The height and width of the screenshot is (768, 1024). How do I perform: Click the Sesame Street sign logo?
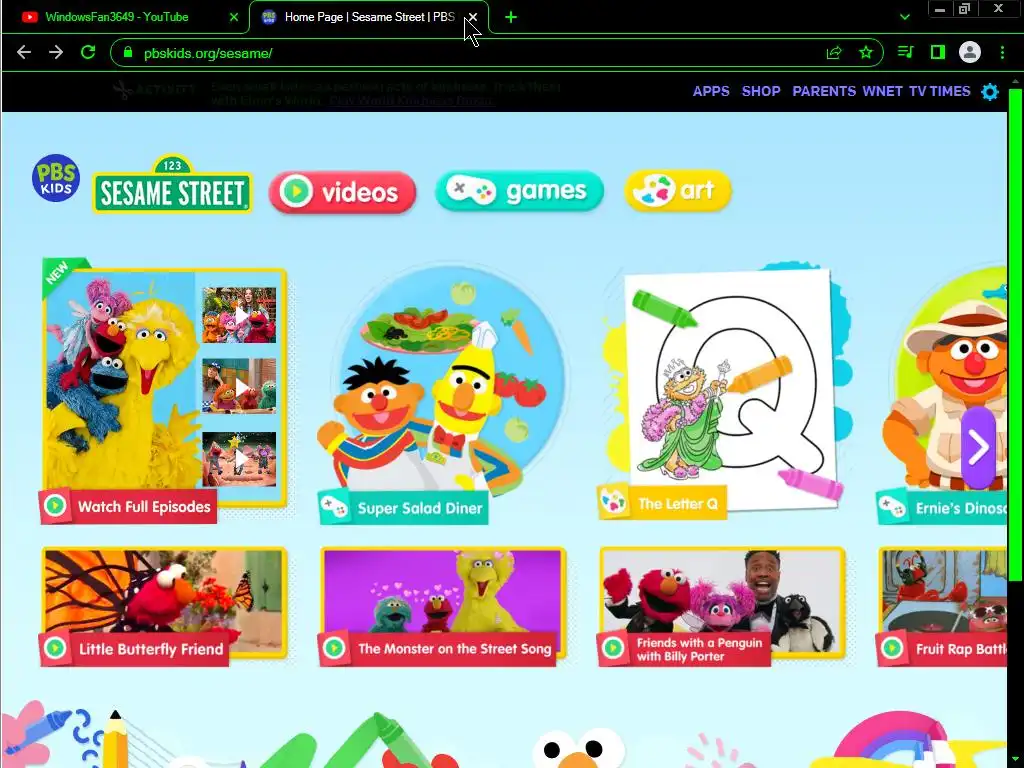pyautogui.click(x=172, y=184)
